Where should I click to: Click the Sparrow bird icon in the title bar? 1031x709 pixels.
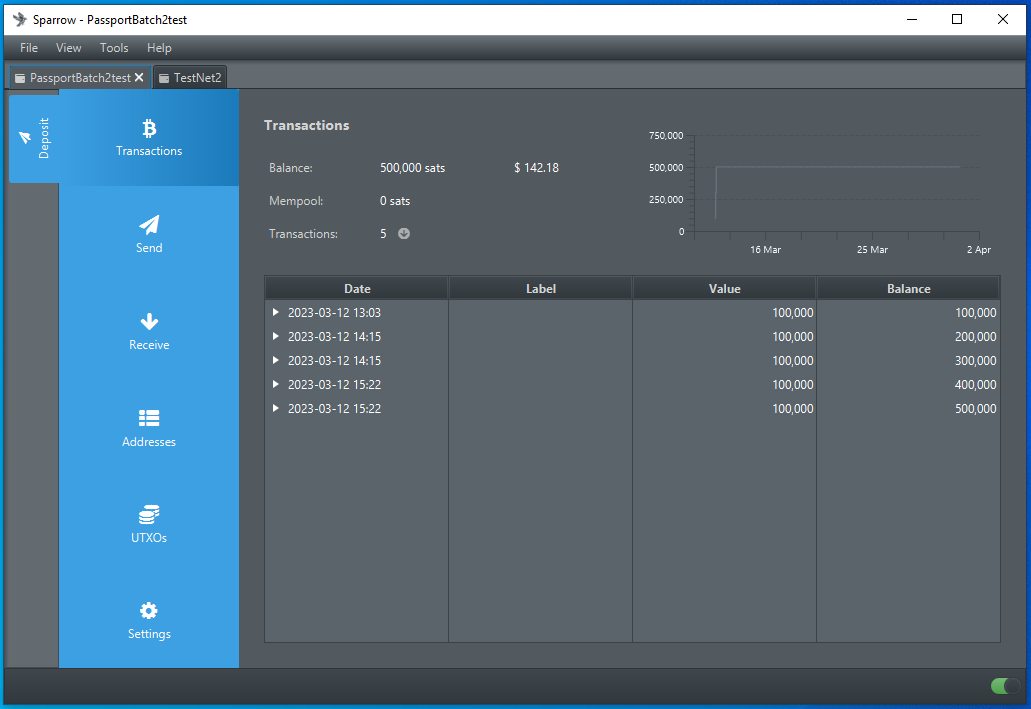click(x=20, y=19)
